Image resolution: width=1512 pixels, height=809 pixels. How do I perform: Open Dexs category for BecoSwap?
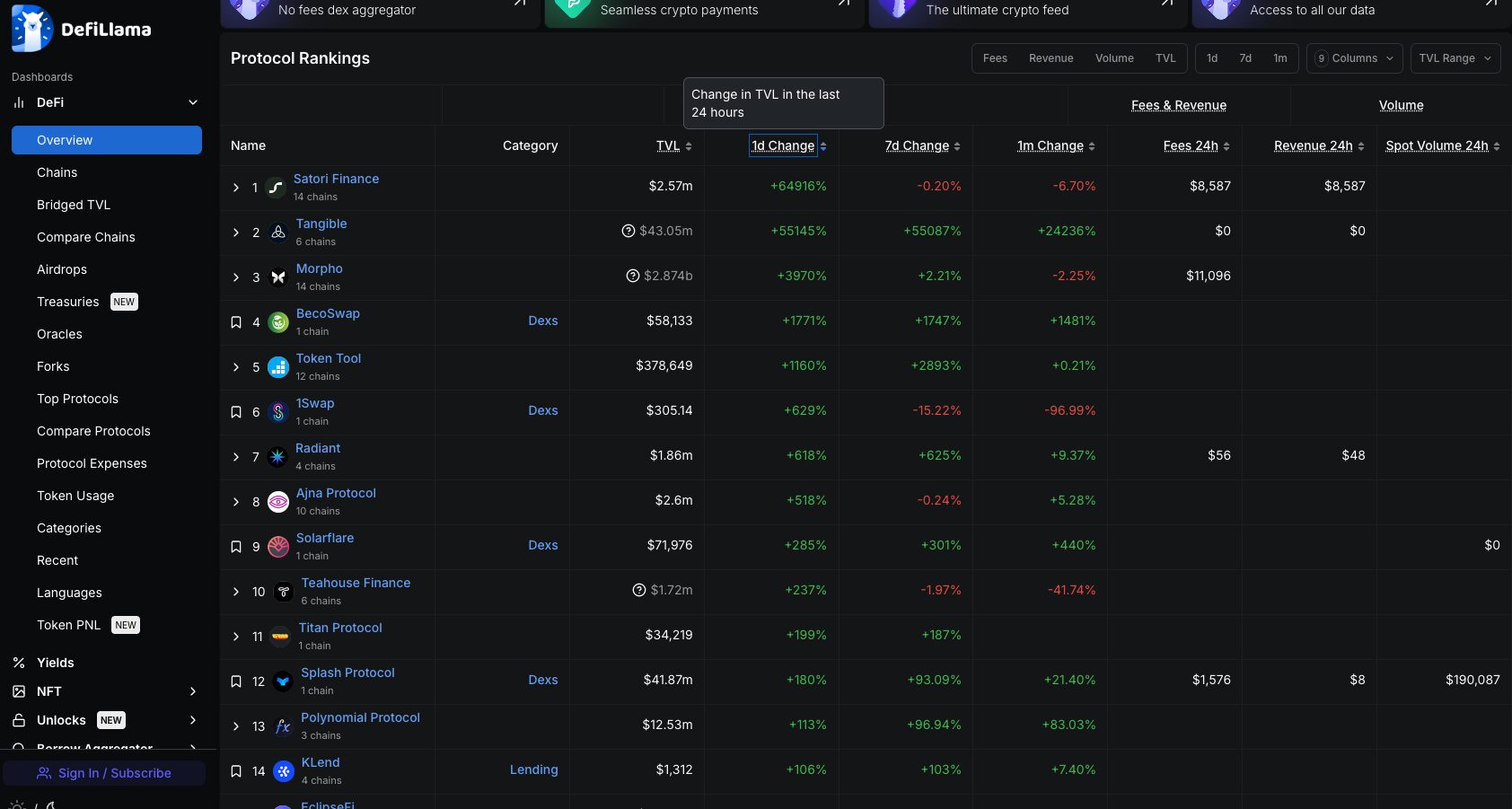(543, 321)
